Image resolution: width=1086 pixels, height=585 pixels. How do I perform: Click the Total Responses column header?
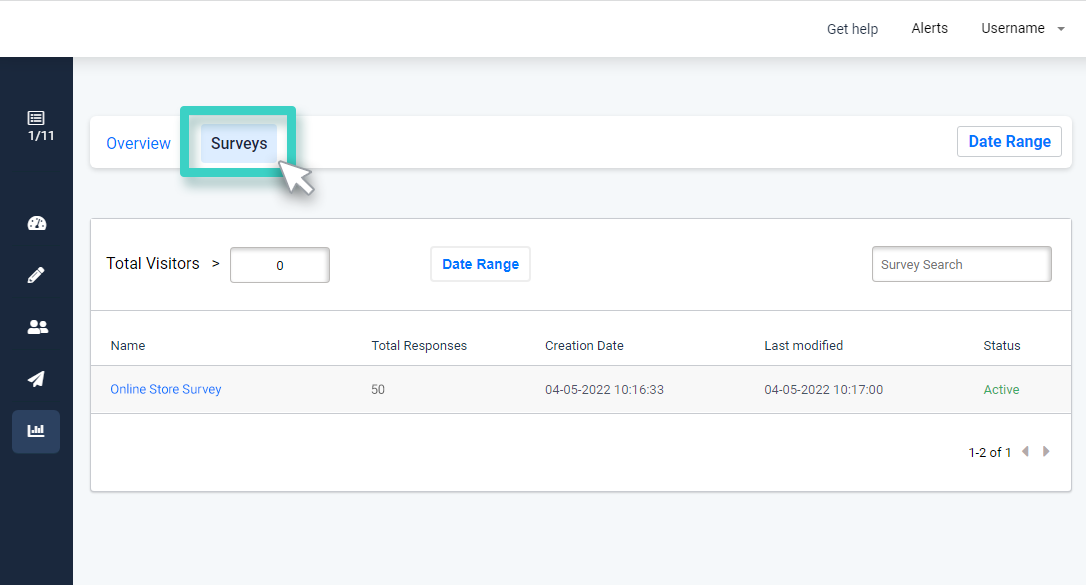tap(419, 345)
